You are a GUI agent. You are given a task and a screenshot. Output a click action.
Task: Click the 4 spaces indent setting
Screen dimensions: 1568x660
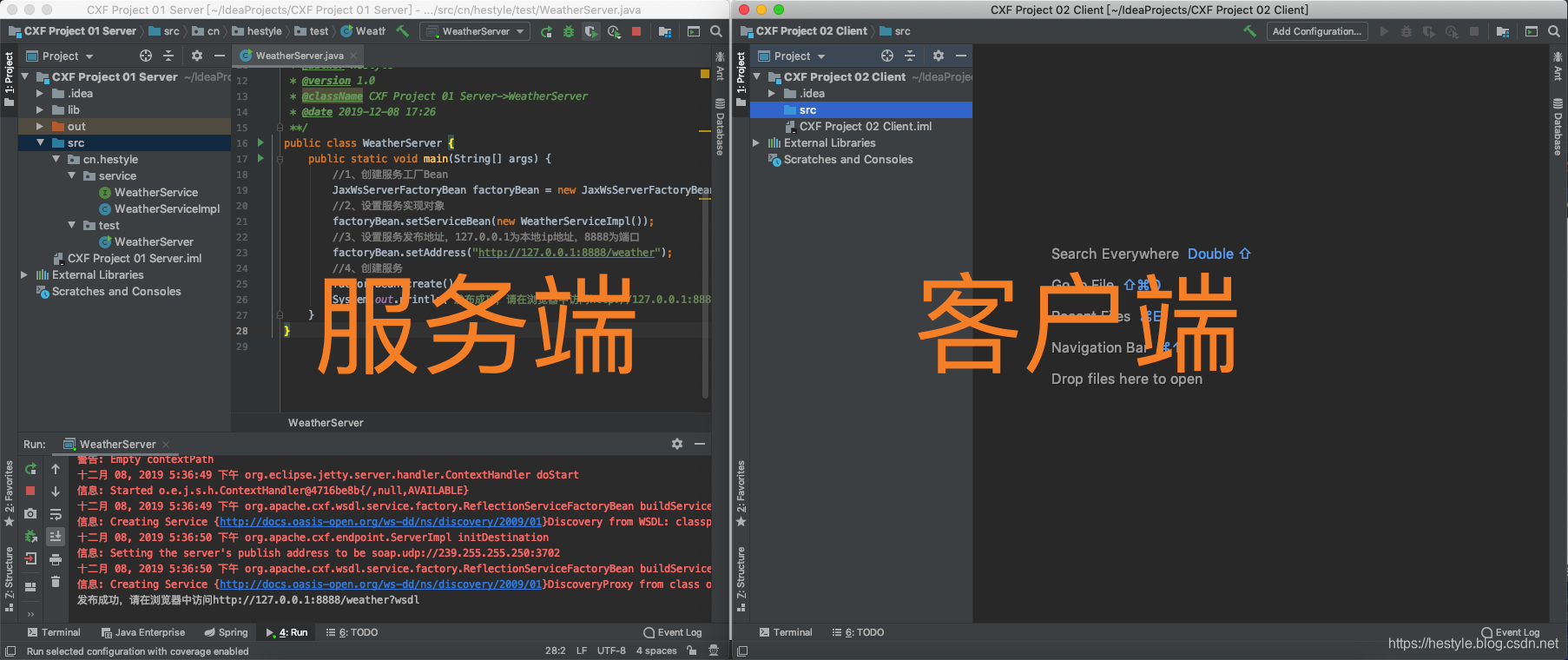coord(656,650)
